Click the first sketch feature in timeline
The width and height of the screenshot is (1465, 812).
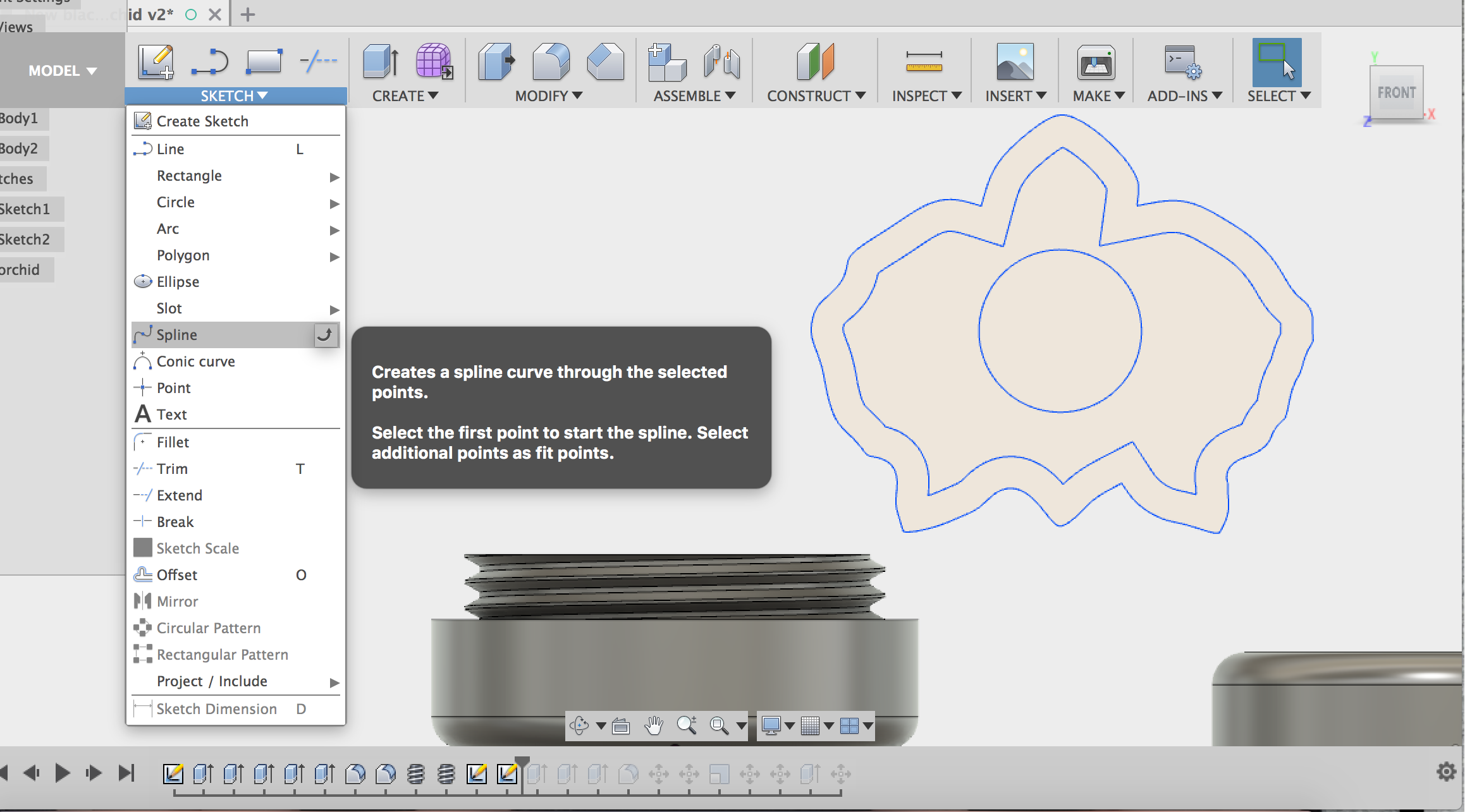pos(173,773)
